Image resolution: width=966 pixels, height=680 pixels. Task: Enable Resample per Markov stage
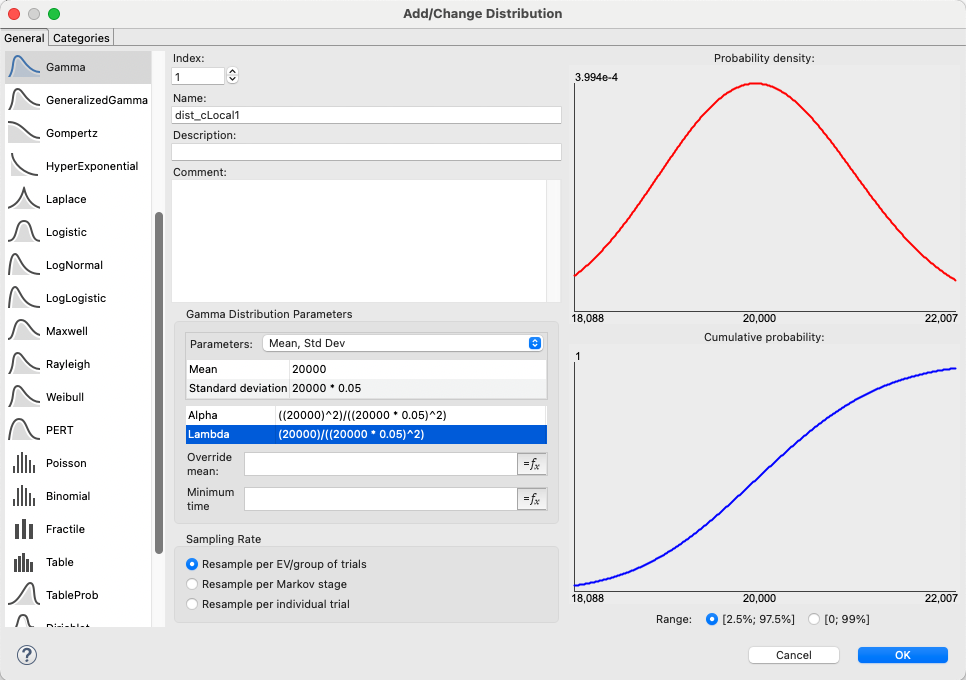193,584
